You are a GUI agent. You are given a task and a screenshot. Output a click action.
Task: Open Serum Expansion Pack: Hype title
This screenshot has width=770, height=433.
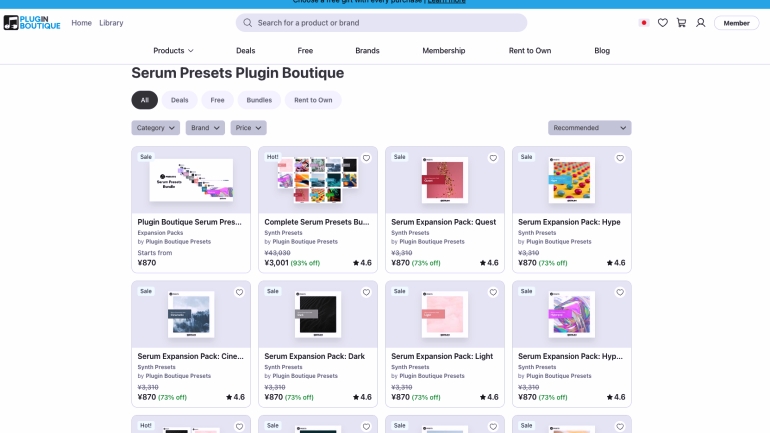coord(569,222)
